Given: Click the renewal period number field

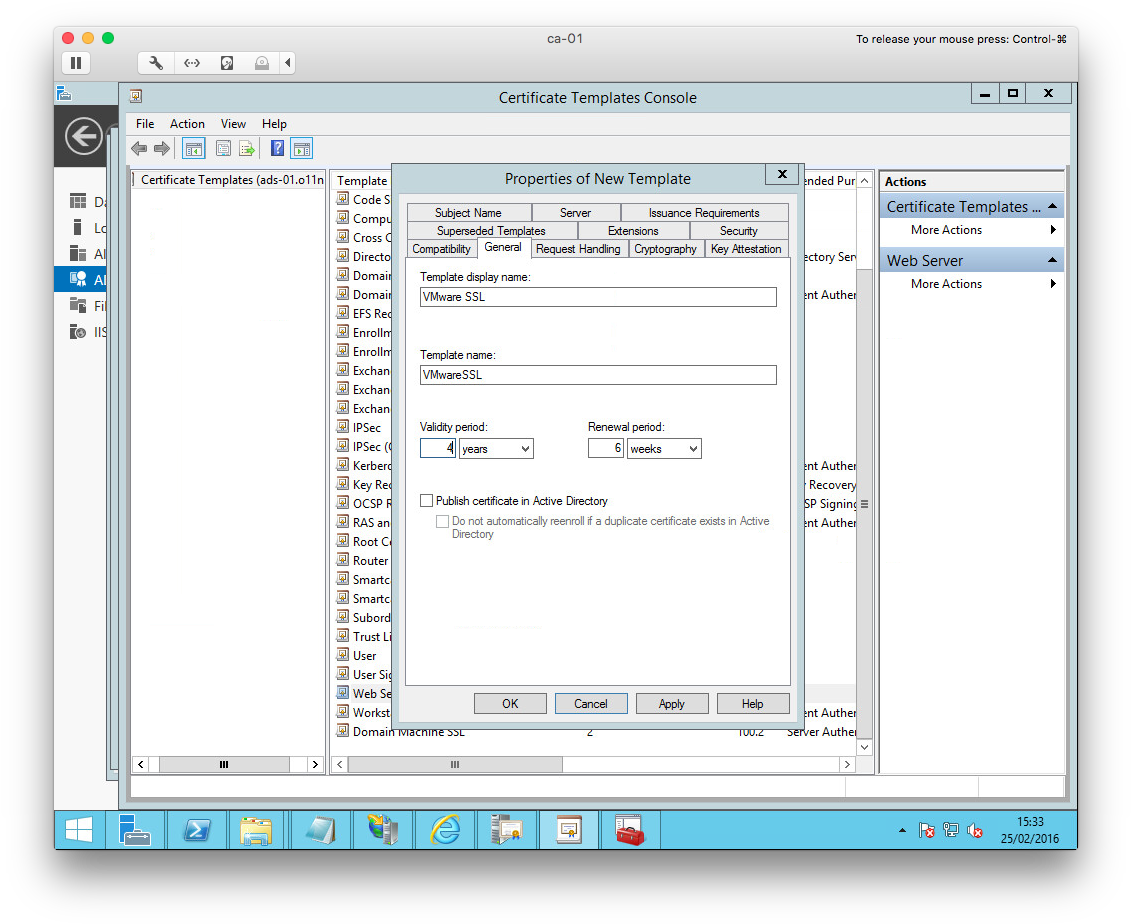Looking at the screenshot, I should [x=606, y=449].
